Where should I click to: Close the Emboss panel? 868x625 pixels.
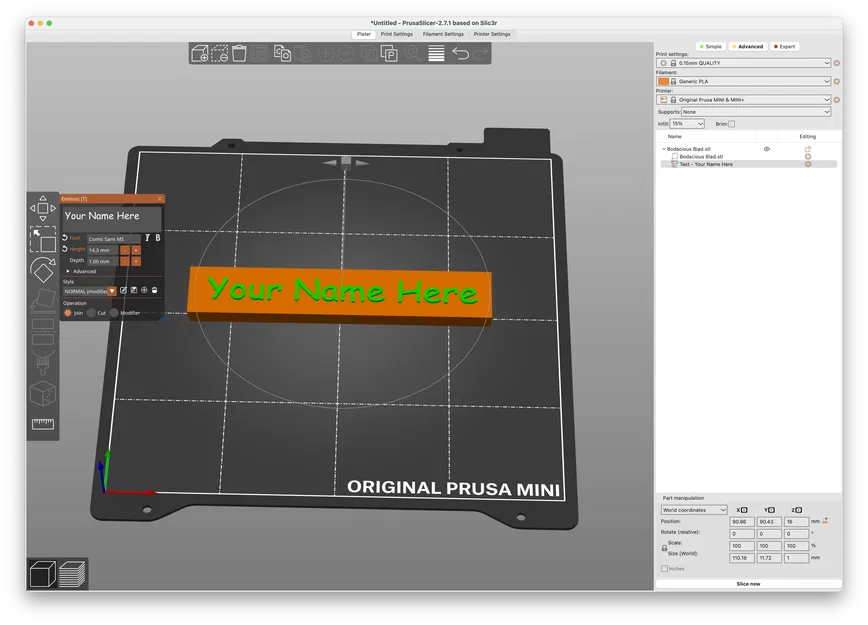[159, 199]
